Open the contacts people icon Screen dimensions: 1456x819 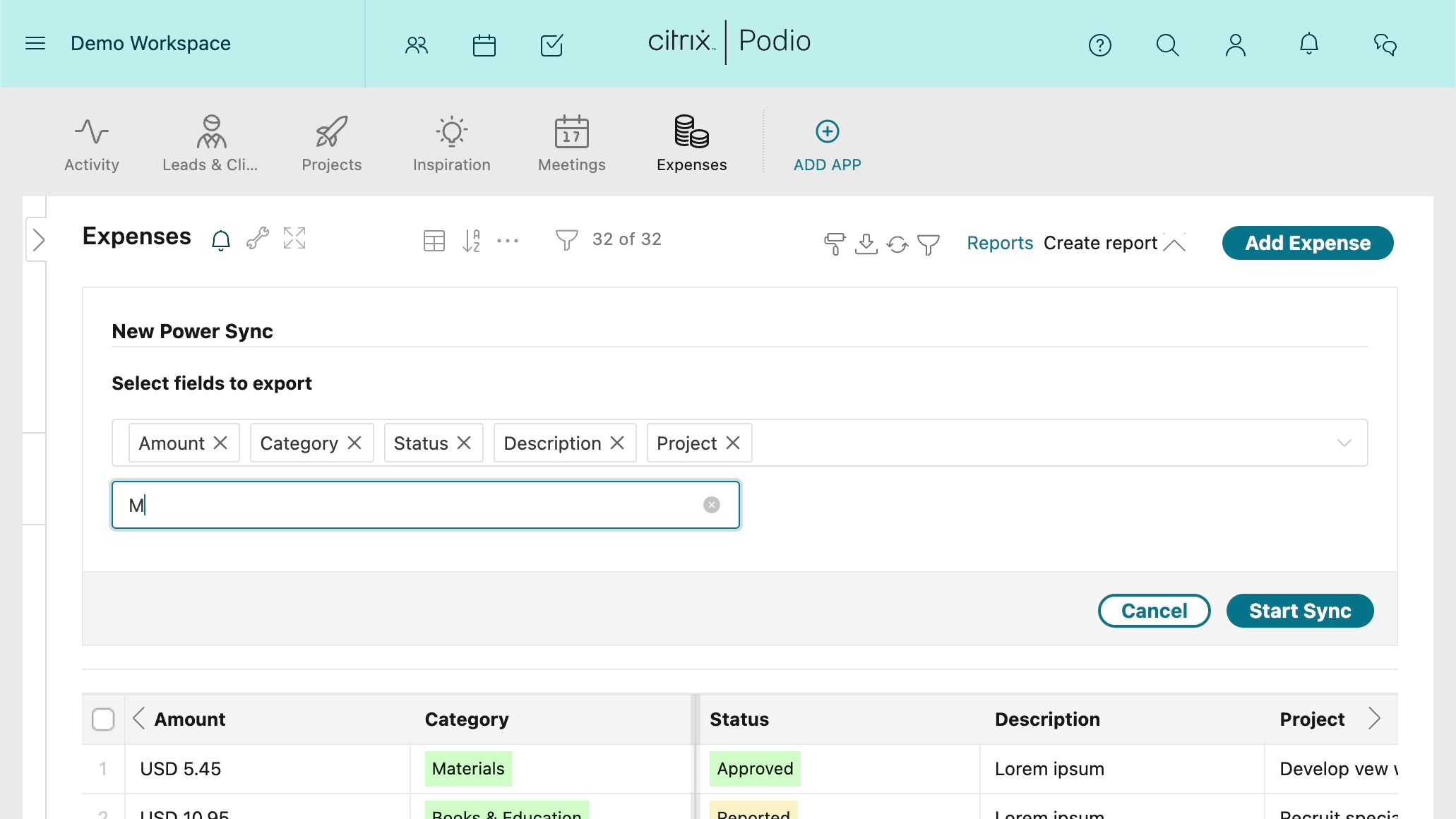417,45
